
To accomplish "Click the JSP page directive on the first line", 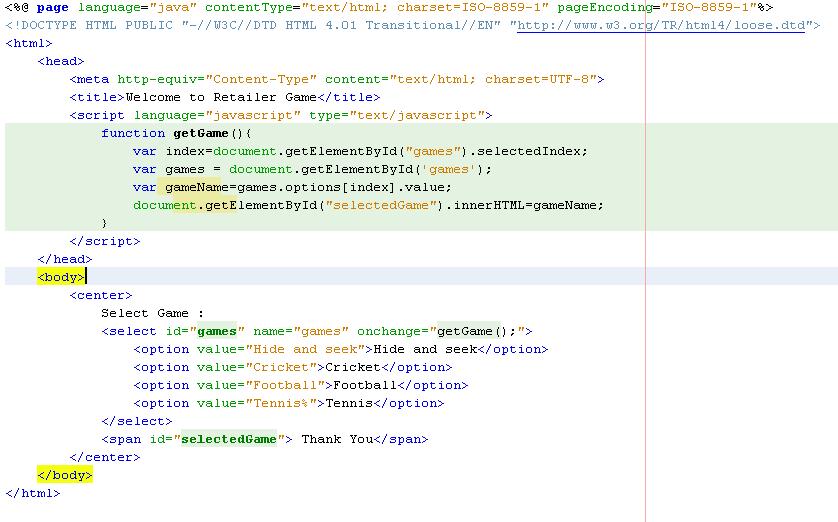I will [x=389, y=7].
